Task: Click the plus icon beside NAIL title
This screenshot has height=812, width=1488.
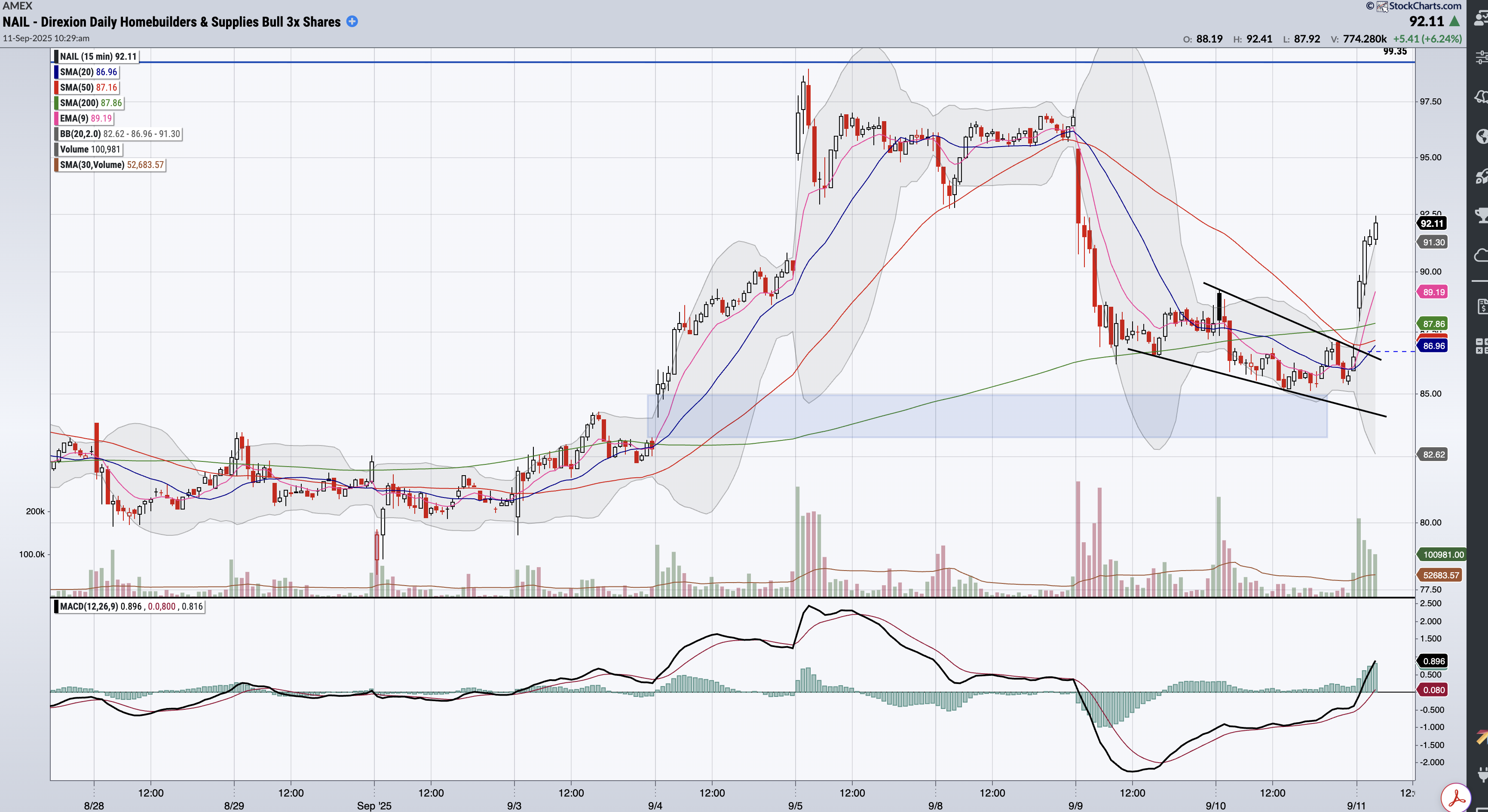Action: [x=352, y=21]
